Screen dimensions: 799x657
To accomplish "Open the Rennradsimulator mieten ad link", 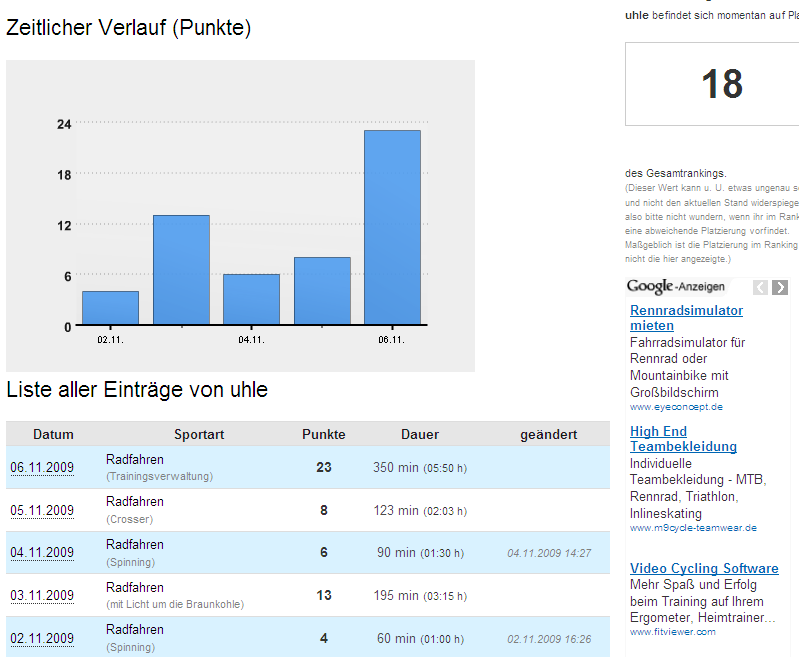I will click(686, 318).
